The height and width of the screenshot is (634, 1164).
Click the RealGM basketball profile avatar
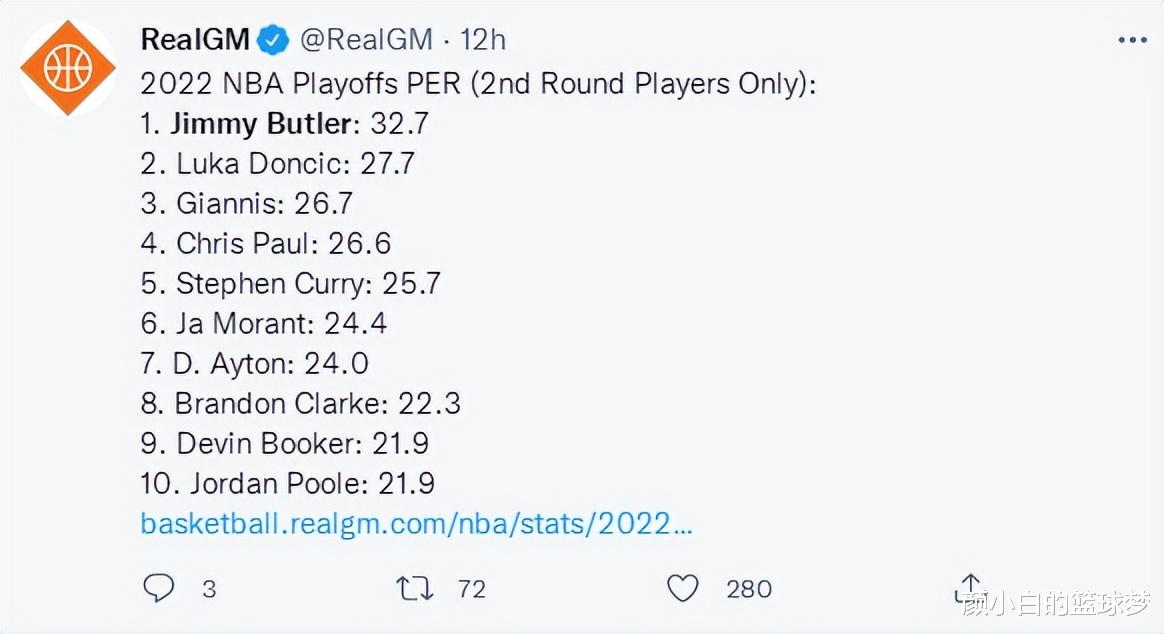(68, 68)
